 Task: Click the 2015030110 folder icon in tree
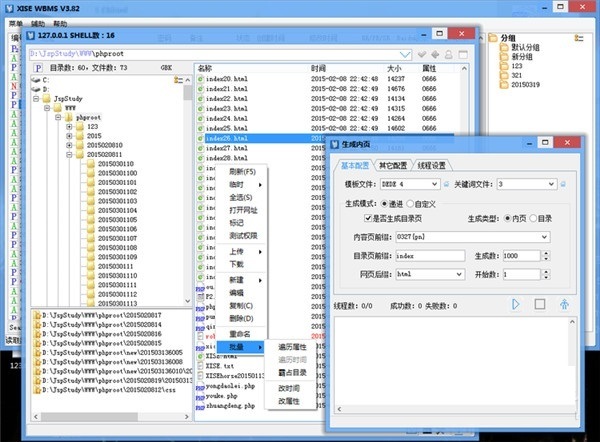point(91,164)
